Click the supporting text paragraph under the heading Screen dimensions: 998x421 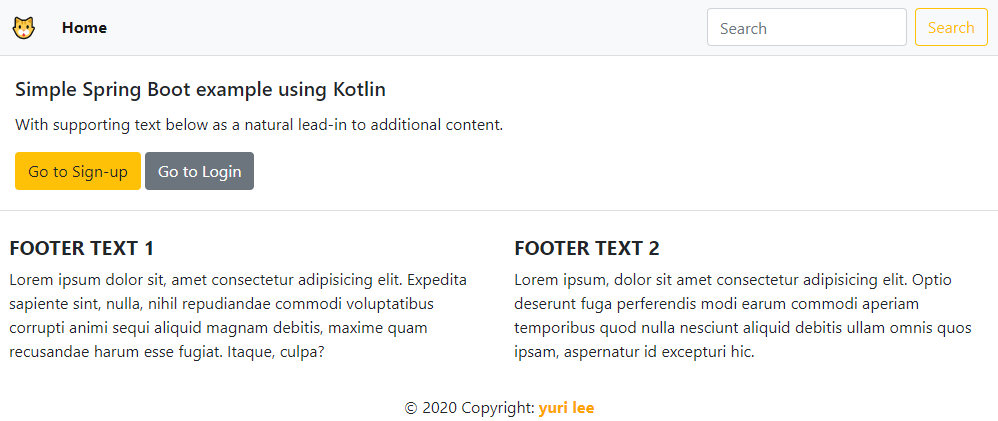tap(259, 125)
